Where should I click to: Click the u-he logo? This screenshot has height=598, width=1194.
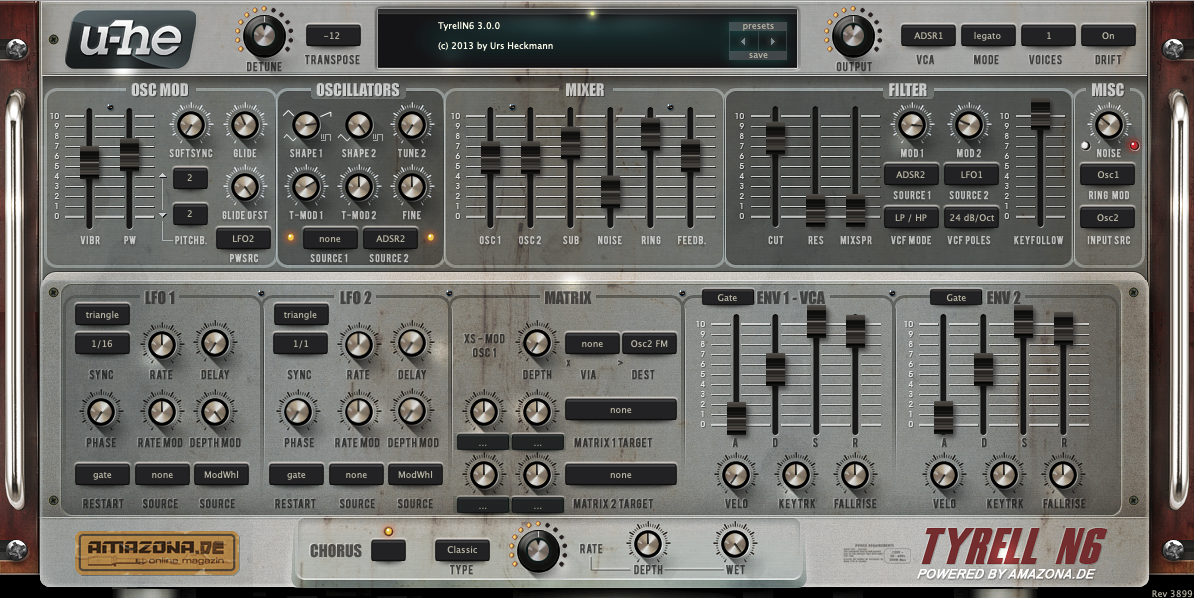[x=131, y=40]
